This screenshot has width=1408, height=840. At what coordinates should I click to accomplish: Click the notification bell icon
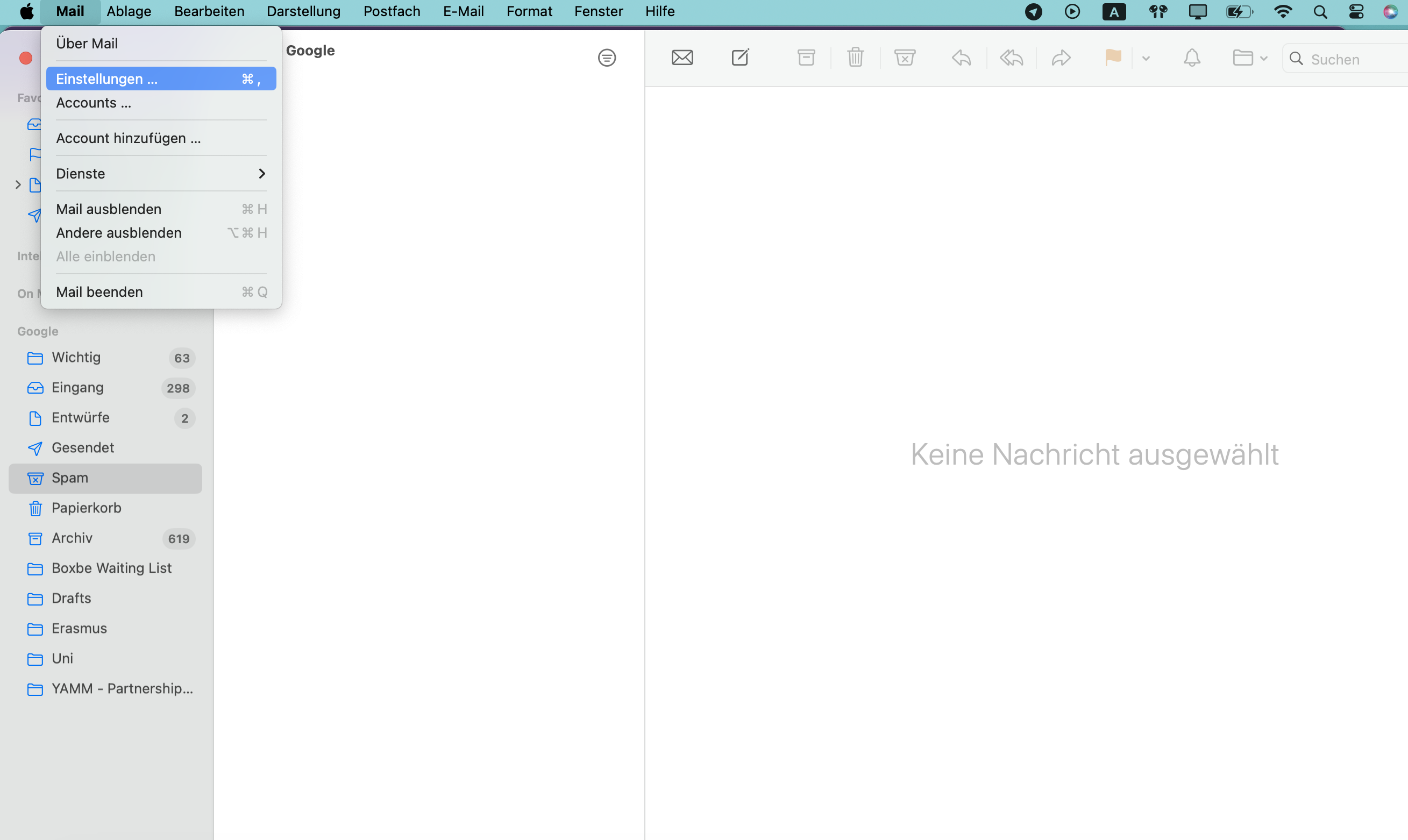(1192, 58)
